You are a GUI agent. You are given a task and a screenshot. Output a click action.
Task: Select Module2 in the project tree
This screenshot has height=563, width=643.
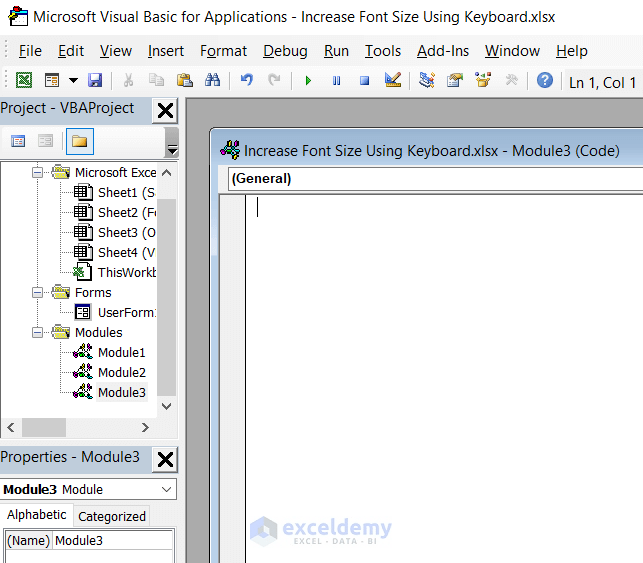[109, 372]
